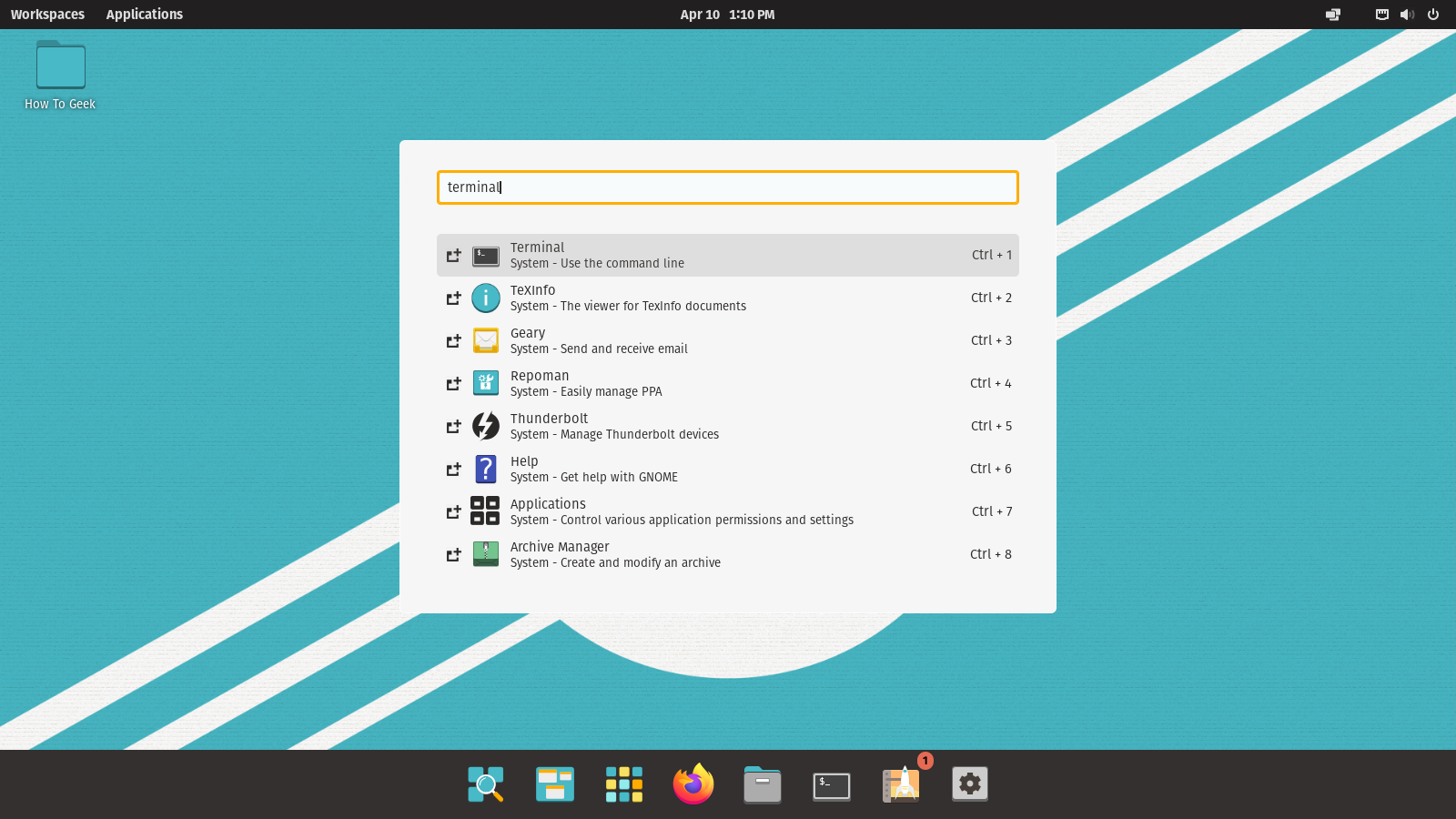Viewport: 1456px width, 819px height.
Task: Click the launch indicator icon beside TeXInfo
Action: tap(453, 298)
